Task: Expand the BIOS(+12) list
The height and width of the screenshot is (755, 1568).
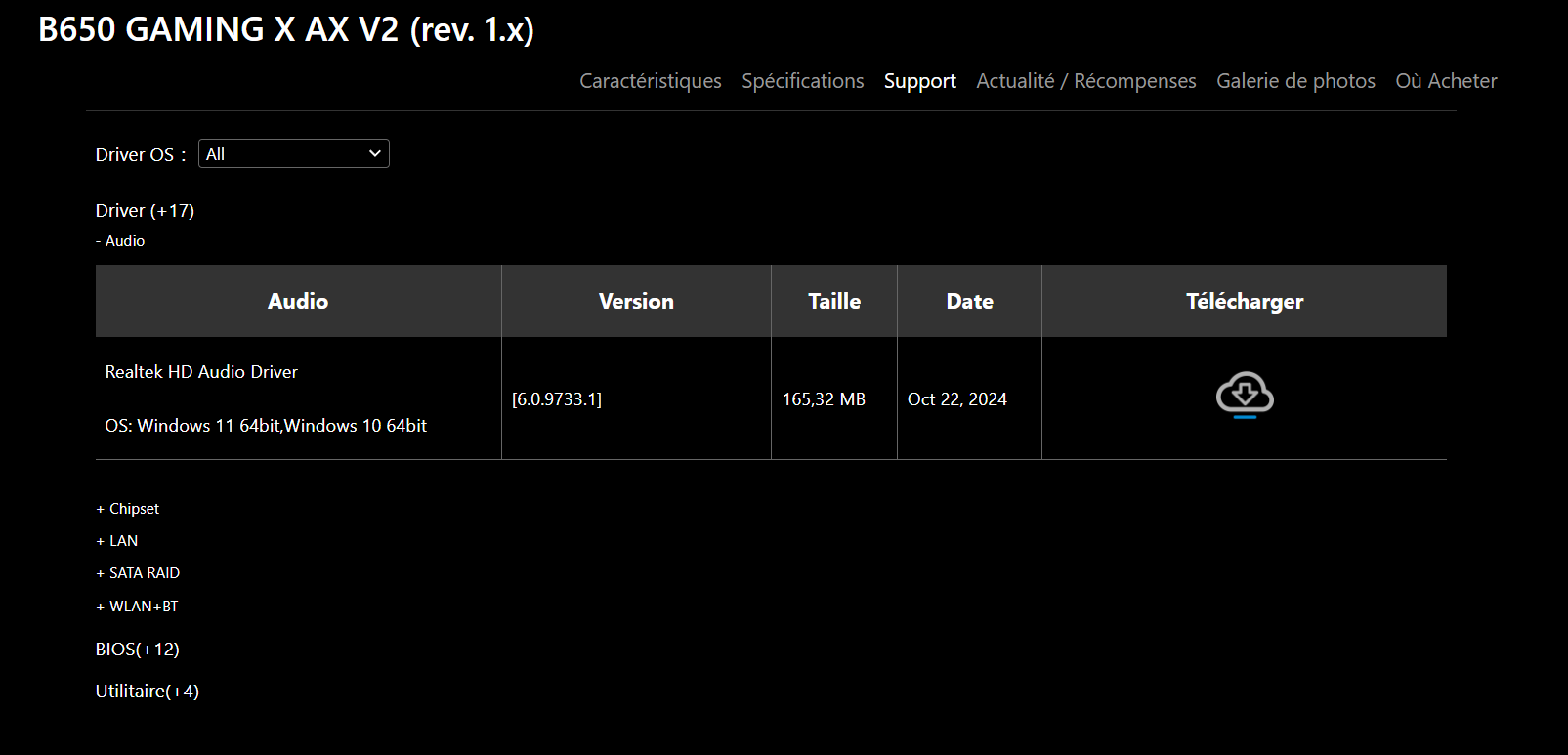Action: (138, 650)
